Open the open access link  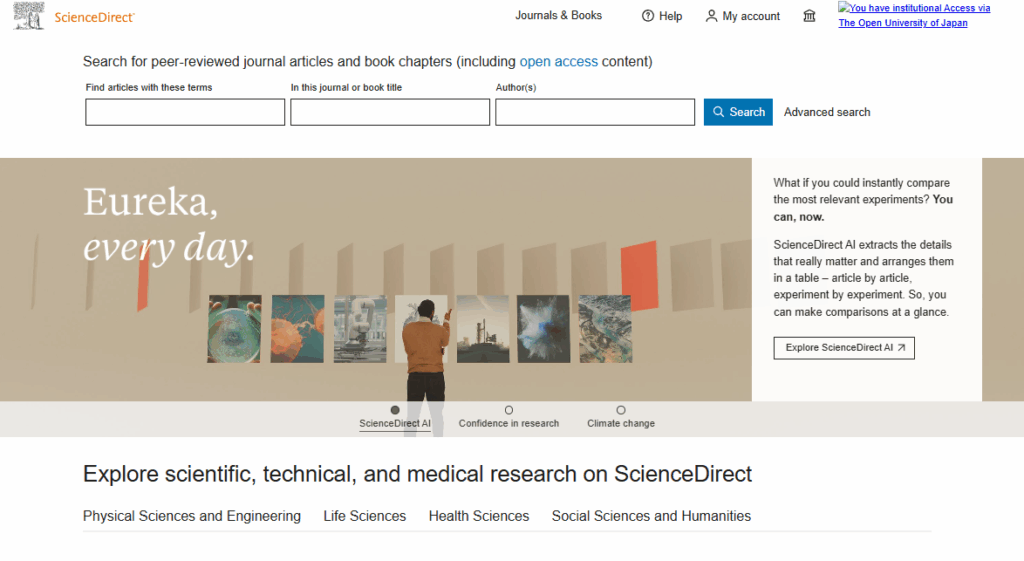click(x=558, y=62)
